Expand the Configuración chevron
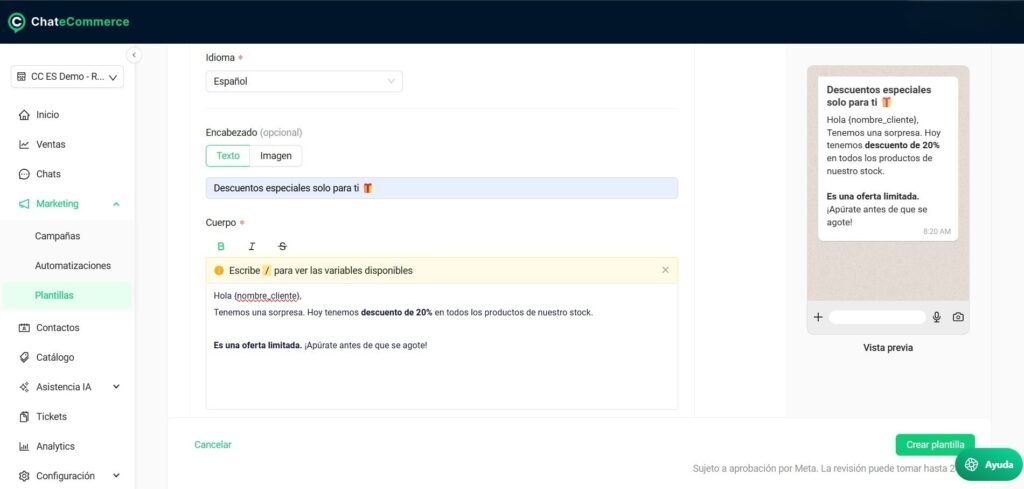The width and height of the screenshot is (1024, 489). tap(116, 476)
